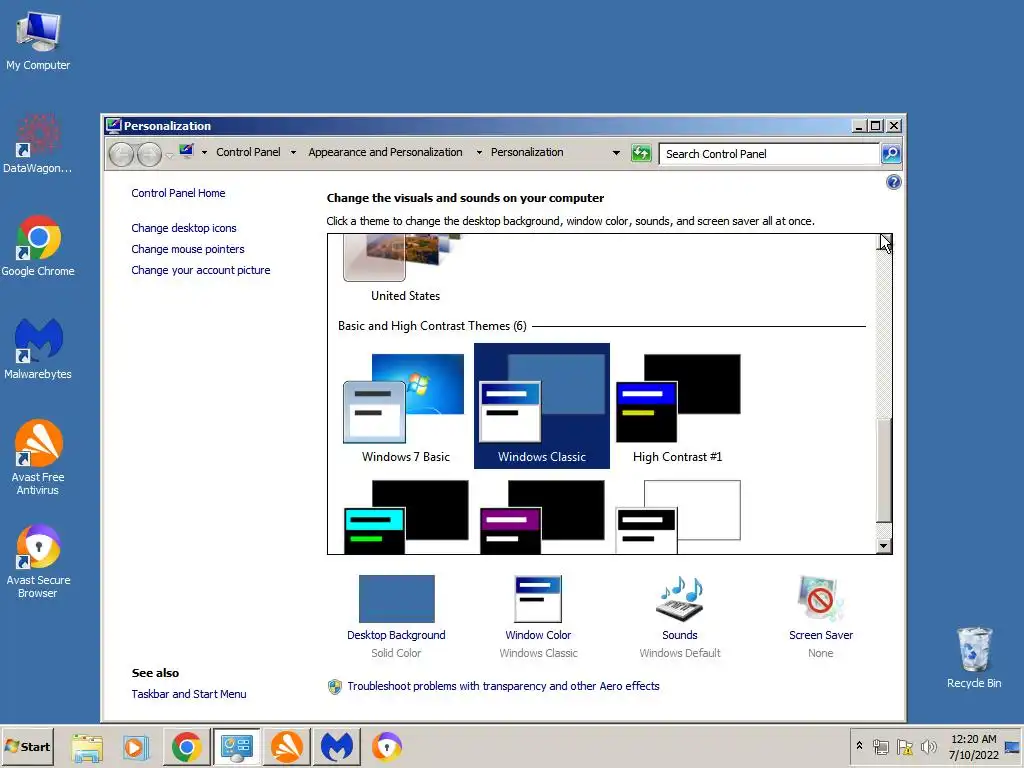Open Malwarebytes from the taskbar

[336, 747]
